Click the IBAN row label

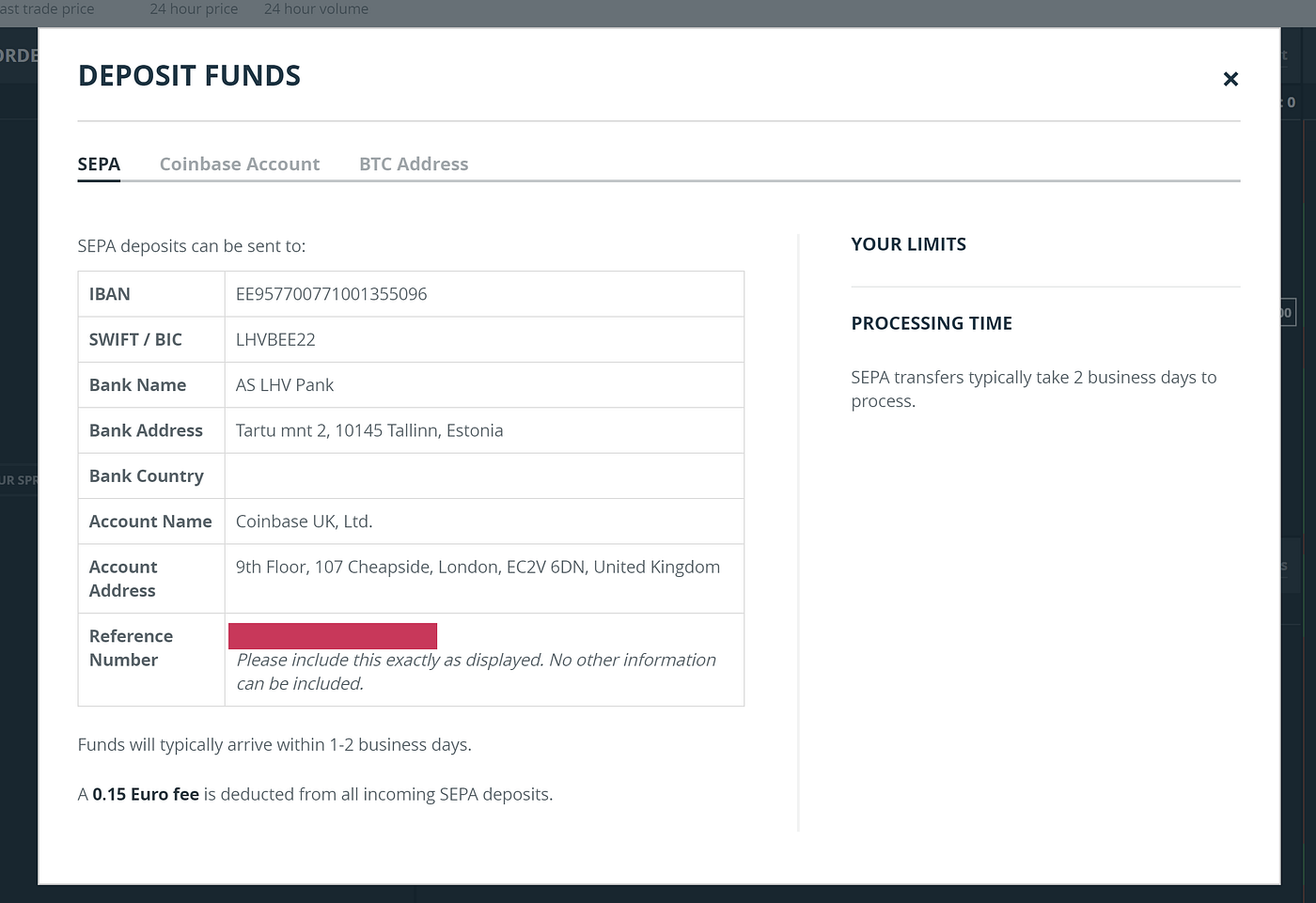point(110,294)
